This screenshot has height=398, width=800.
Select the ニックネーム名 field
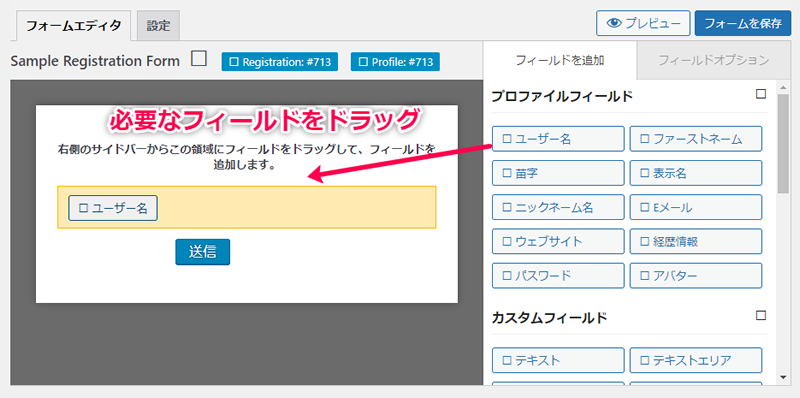coord(558,207)
